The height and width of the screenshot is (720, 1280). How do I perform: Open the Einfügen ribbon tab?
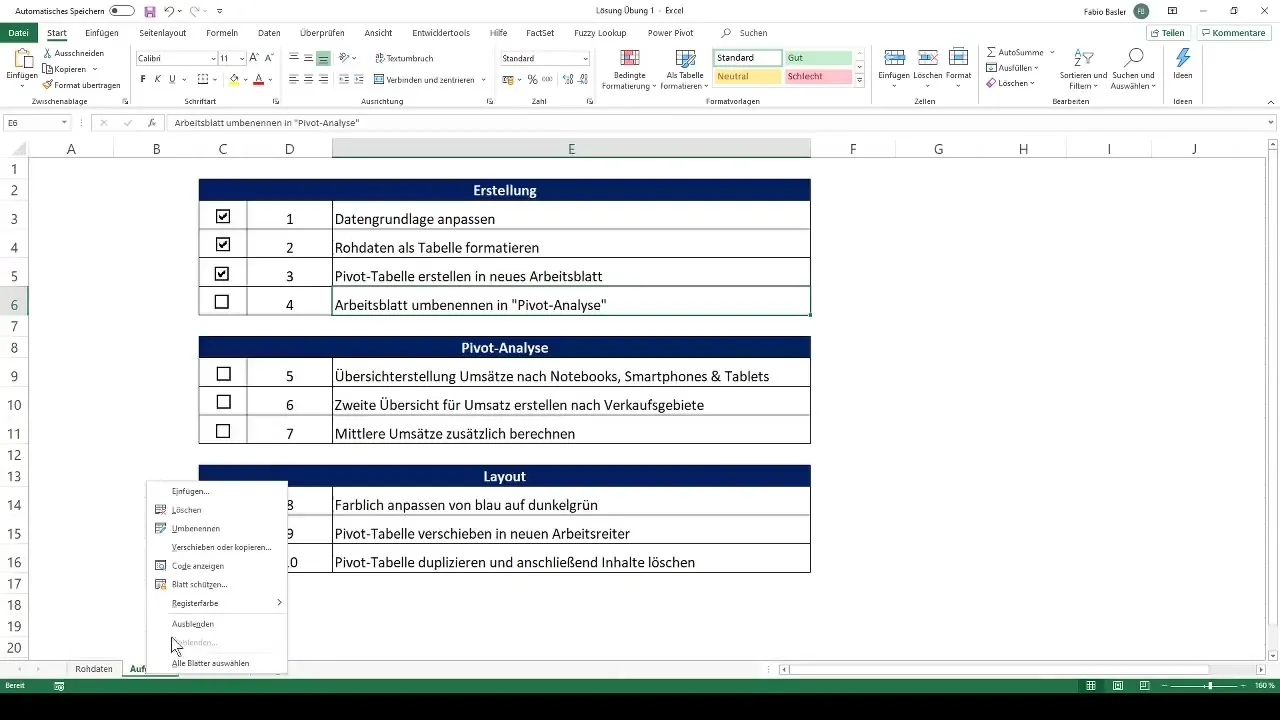(102, 33)
